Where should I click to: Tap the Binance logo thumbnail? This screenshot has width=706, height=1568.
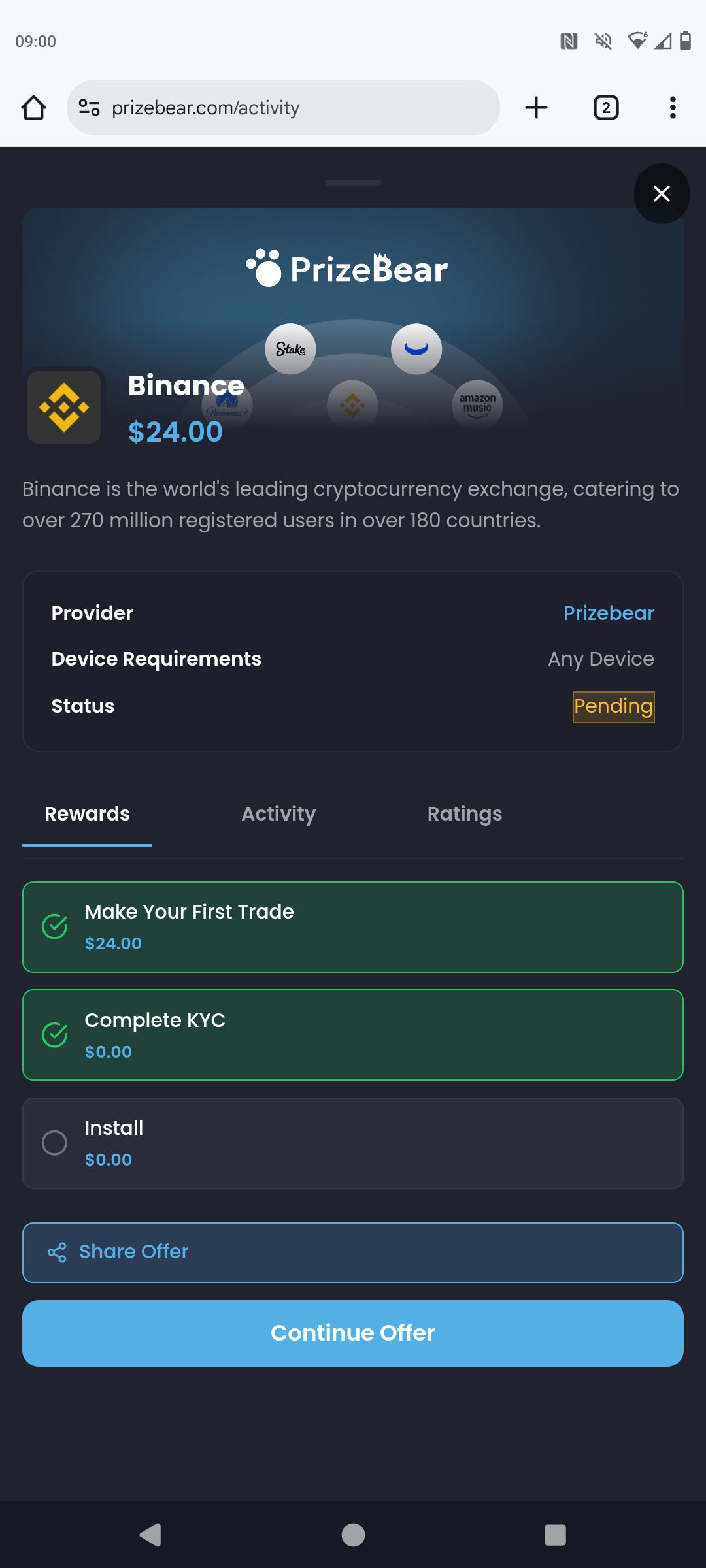64,407
